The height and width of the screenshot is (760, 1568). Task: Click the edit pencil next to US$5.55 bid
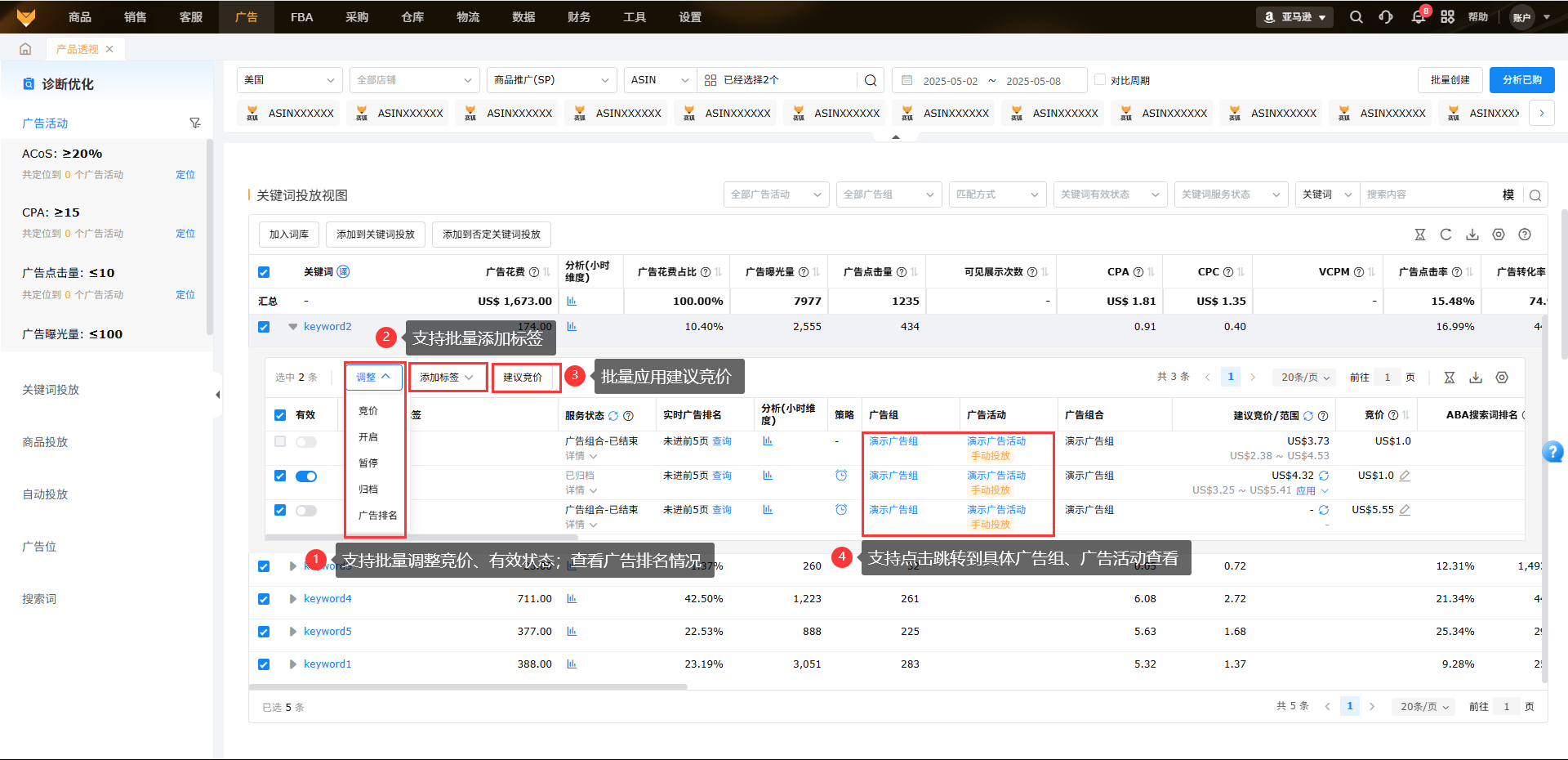coord(1405,510)
